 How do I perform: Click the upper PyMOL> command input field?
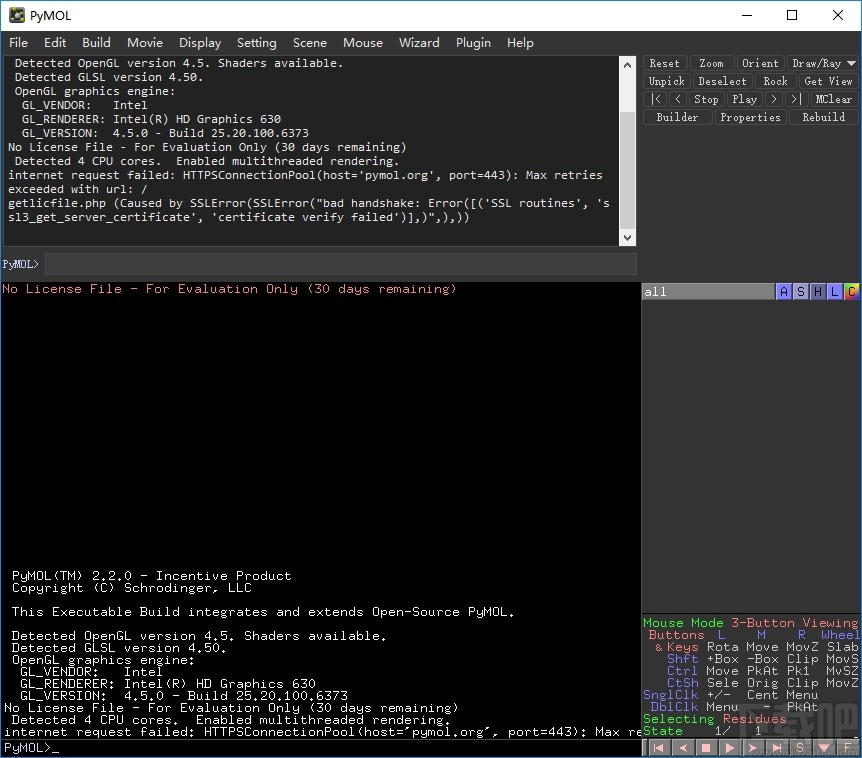(340, 264)
